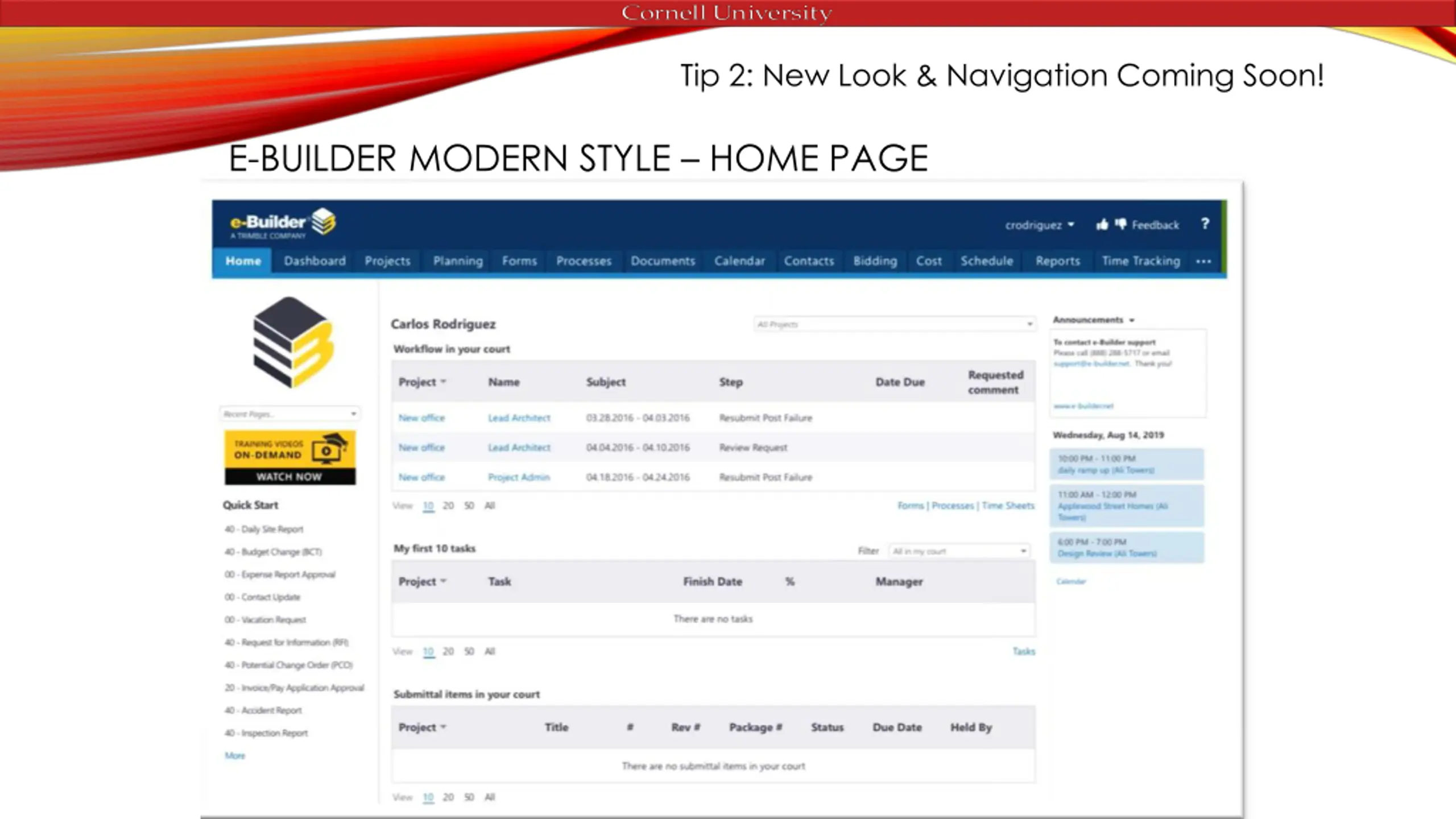Click the Feedback link
The image size is (1456, 819).
click(1155, 225)
